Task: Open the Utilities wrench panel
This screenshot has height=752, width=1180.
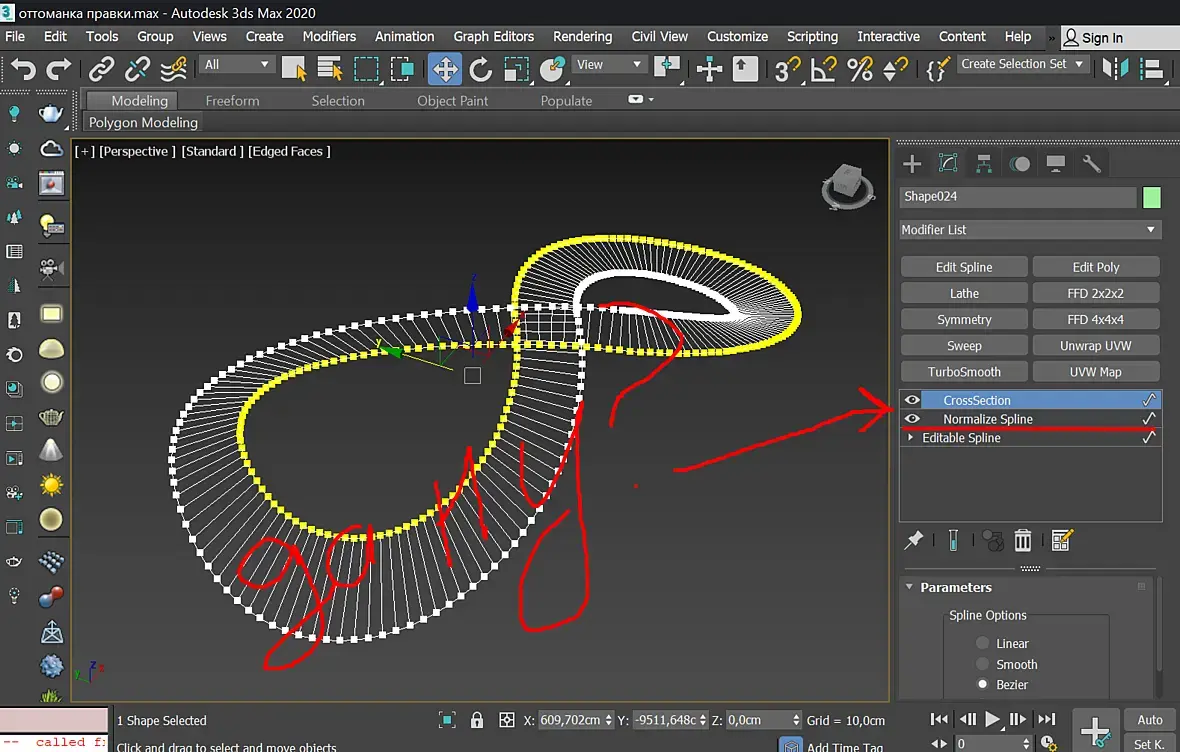Action: tap(1092, 164)
